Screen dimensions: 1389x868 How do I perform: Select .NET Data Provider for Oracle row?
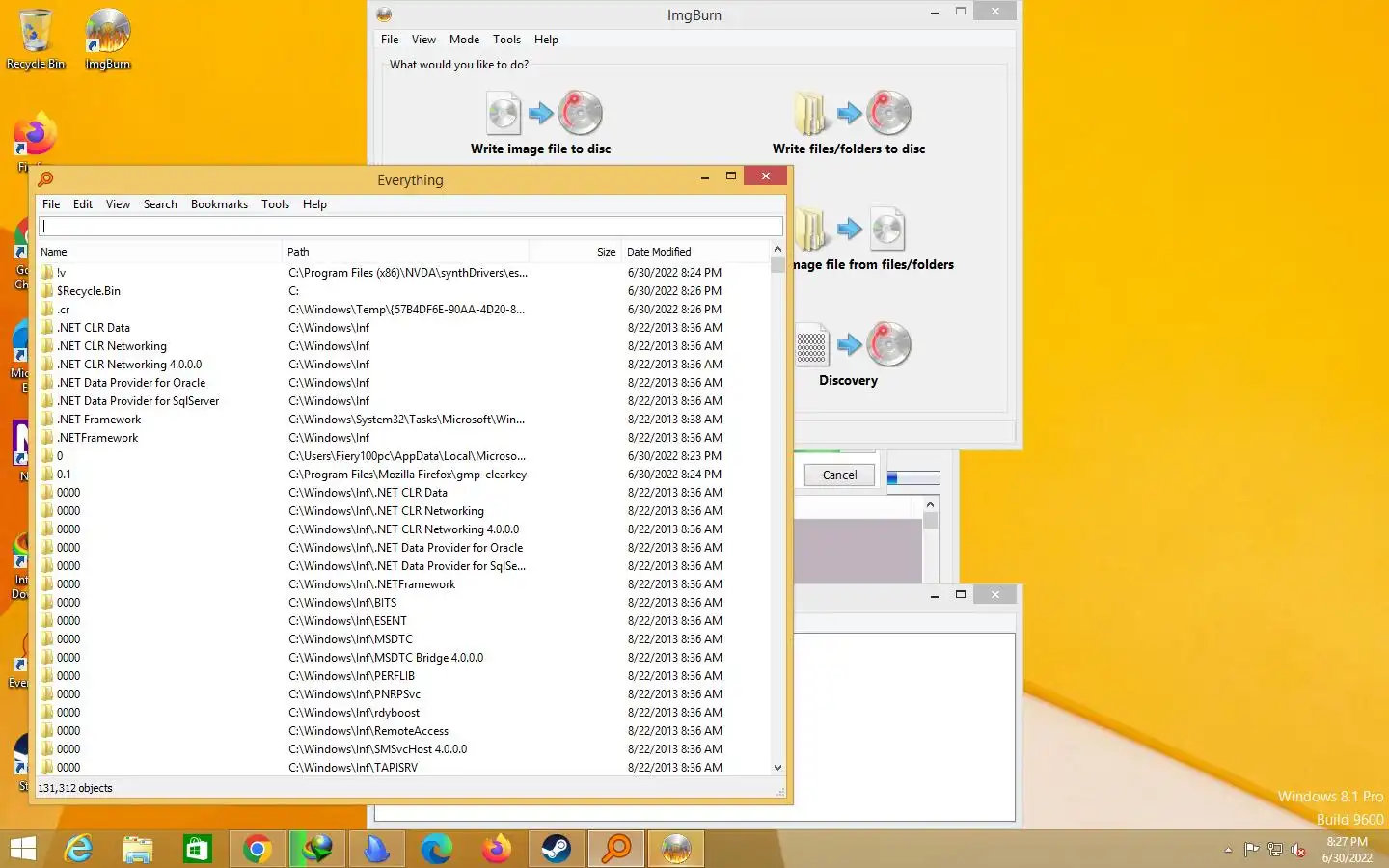(403, 383)
